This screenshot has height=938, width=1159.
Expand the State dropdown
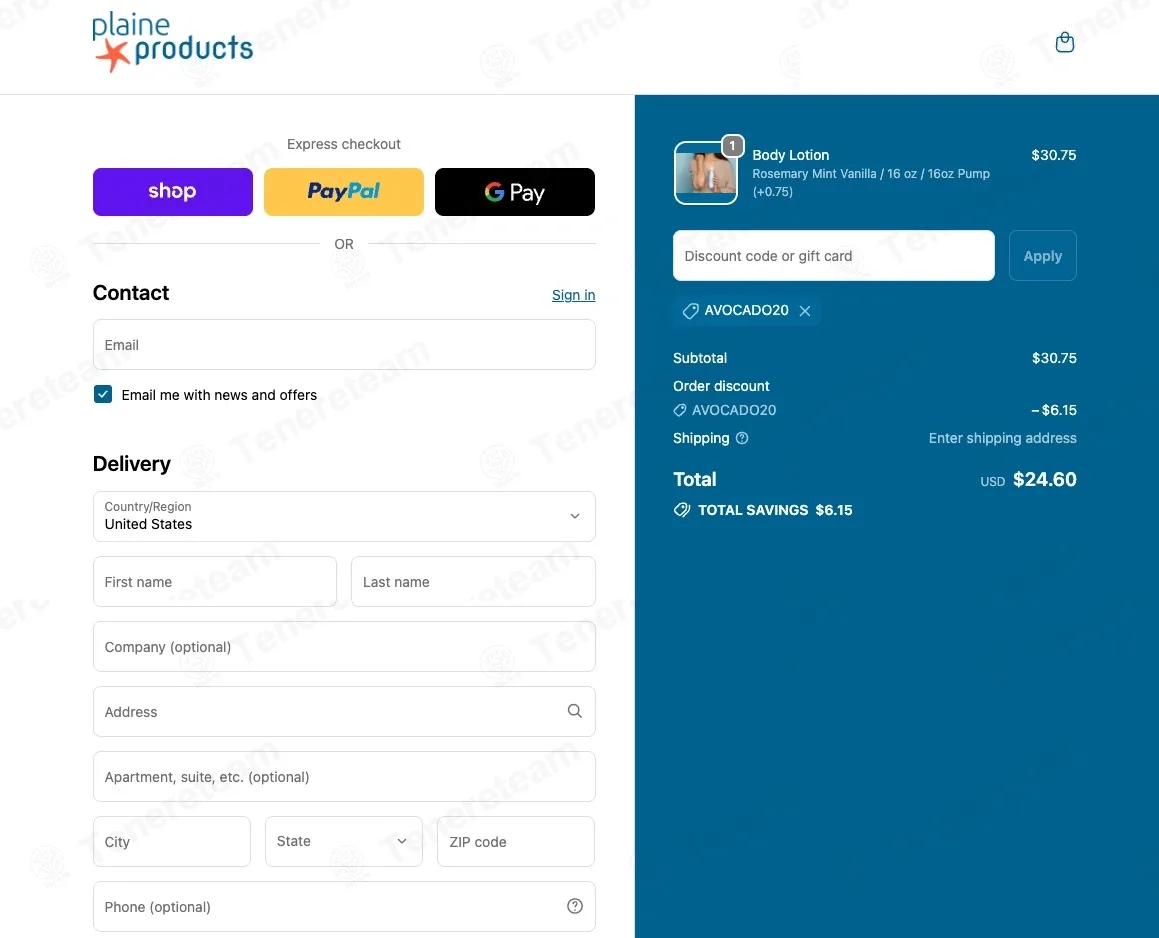[344, 841]
